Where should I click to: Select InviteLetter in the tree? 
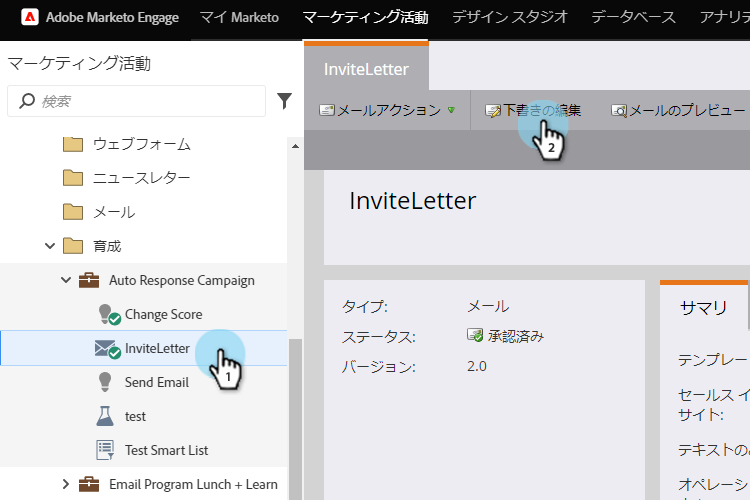[157, 348]
